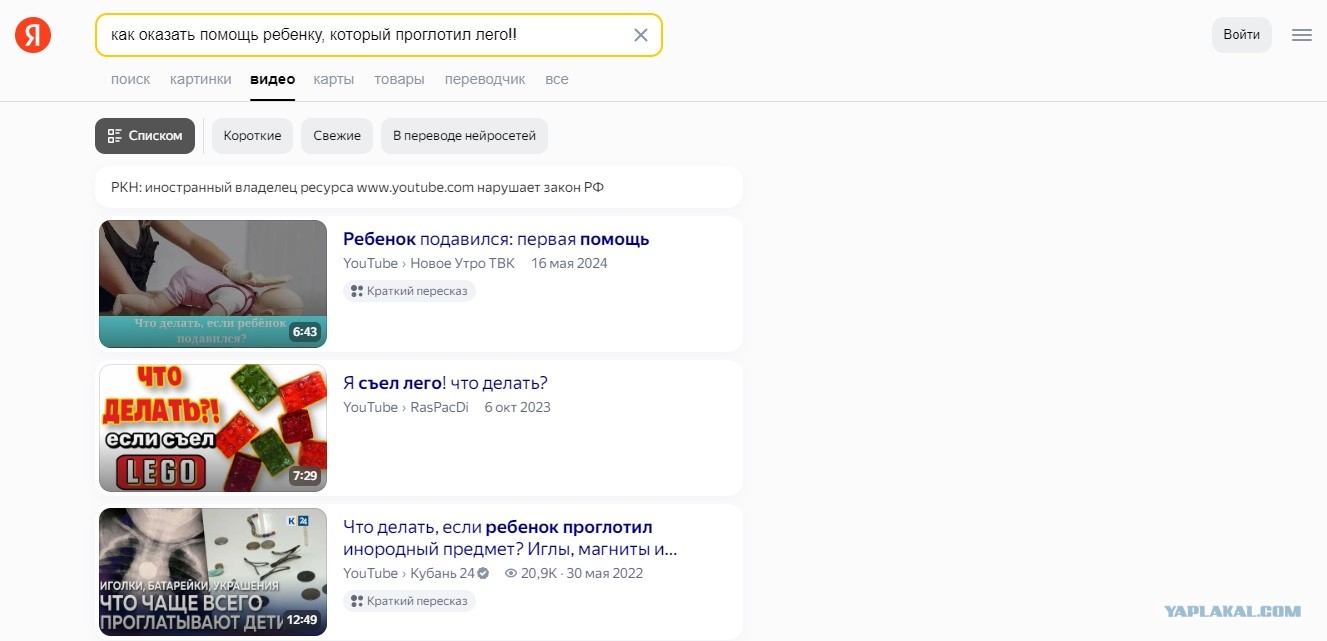Screen dimensions: 1327x641
Task: Click the list view icon in Списком
Action: (115, 136)
